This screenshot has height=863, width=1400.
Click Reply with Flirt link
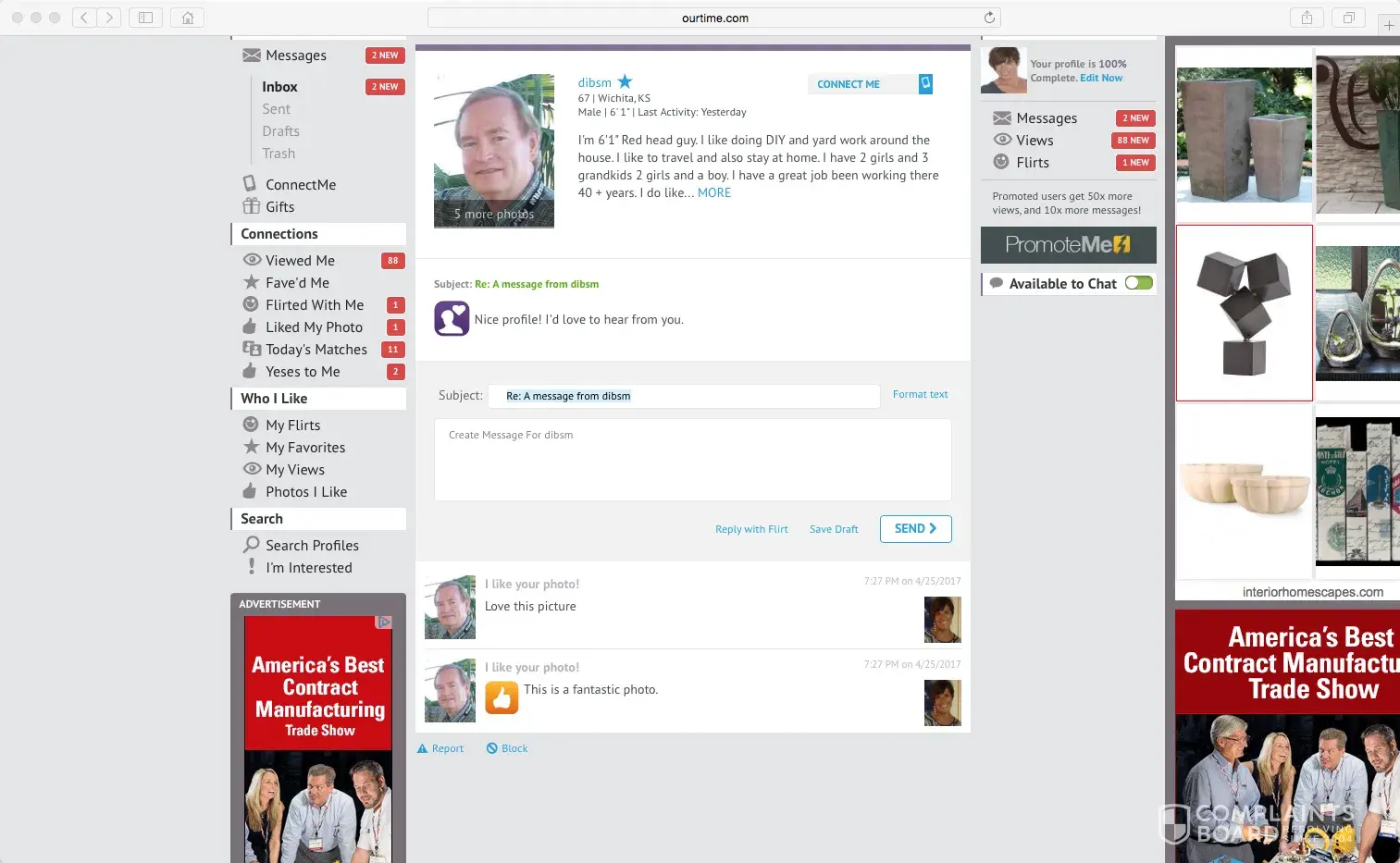(x=751, y=529)
